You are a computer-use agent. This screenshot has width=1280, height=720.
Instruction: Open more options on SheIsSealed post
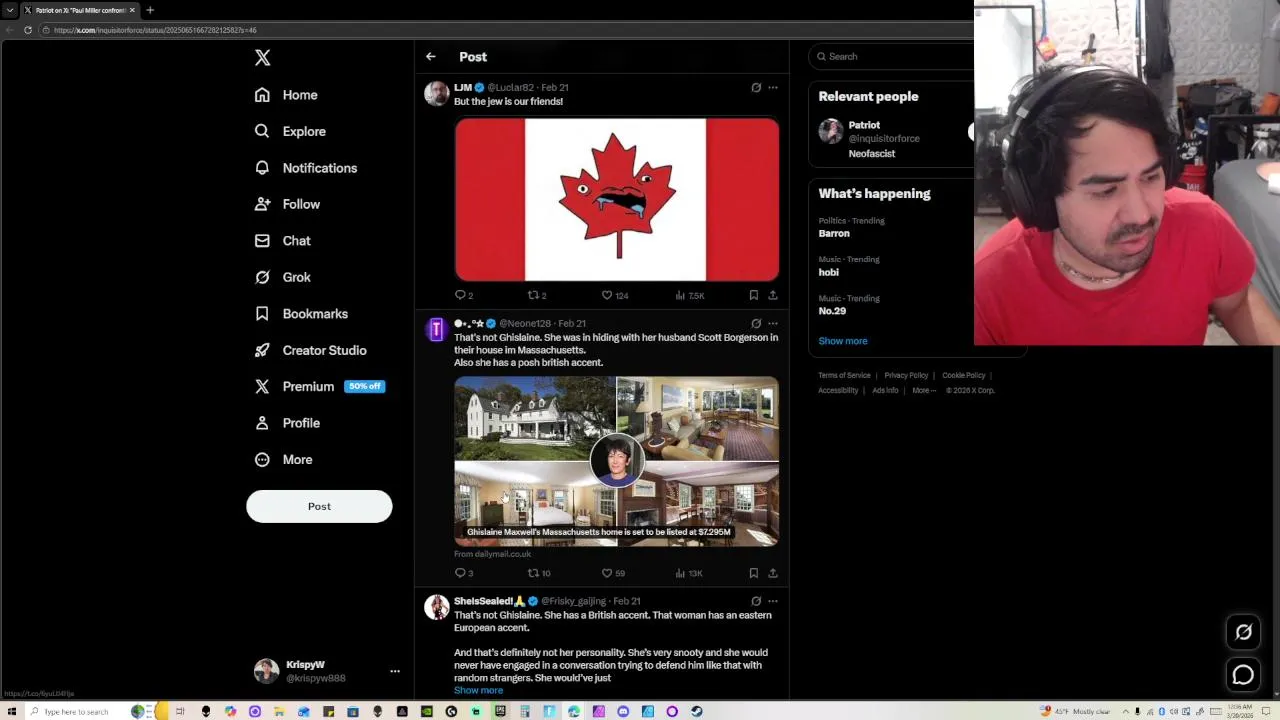pyautogui.click(x=773, y=601)
